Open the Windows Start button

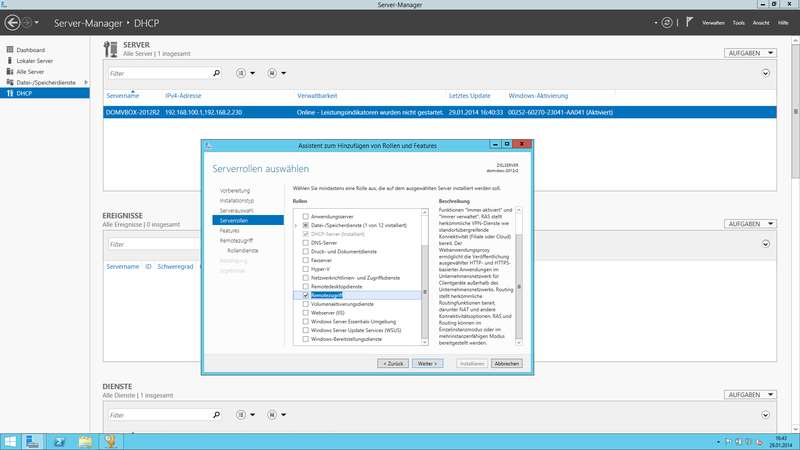(x=14, y=440)
